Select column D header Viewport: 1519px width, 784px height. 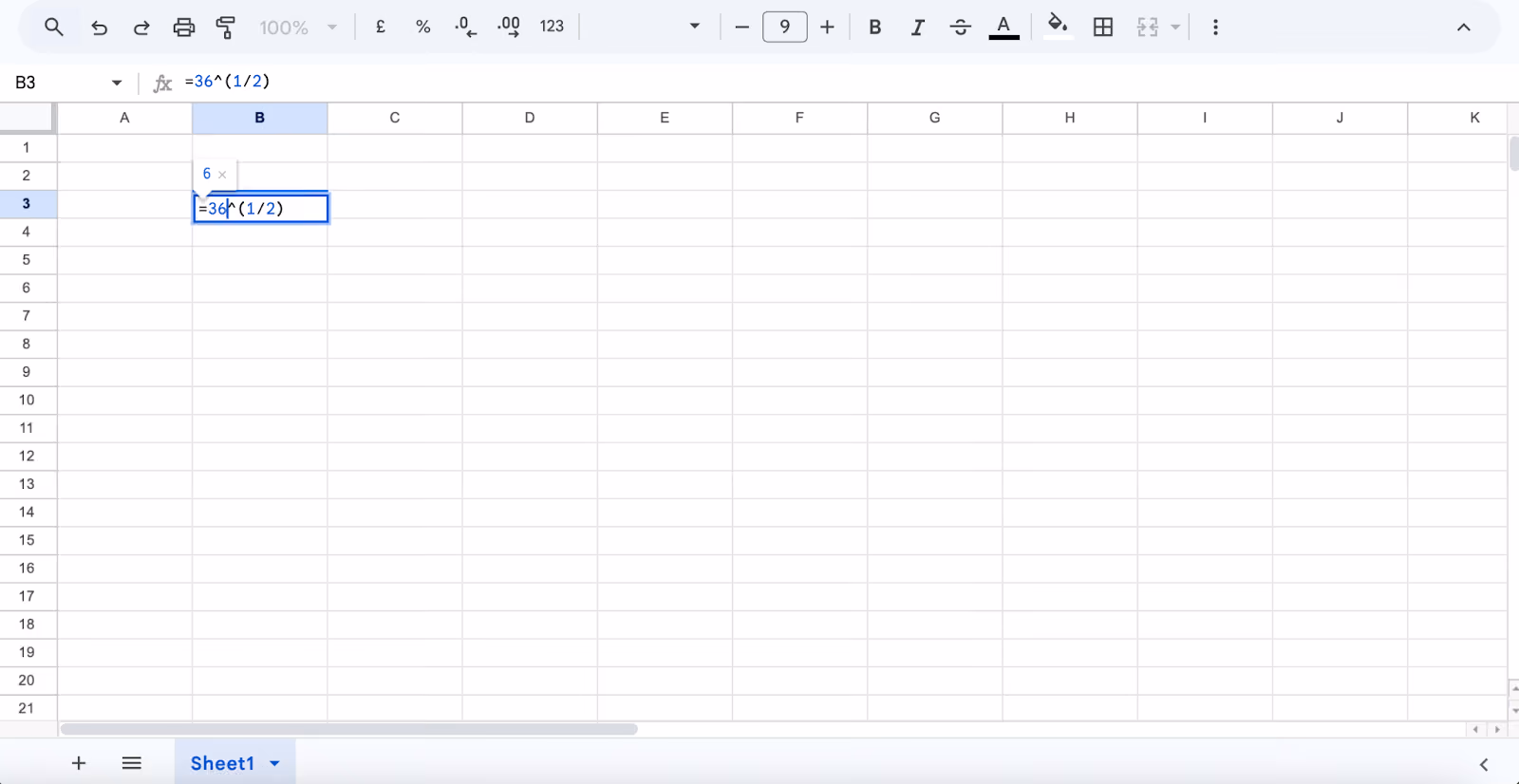click(530, 118)
